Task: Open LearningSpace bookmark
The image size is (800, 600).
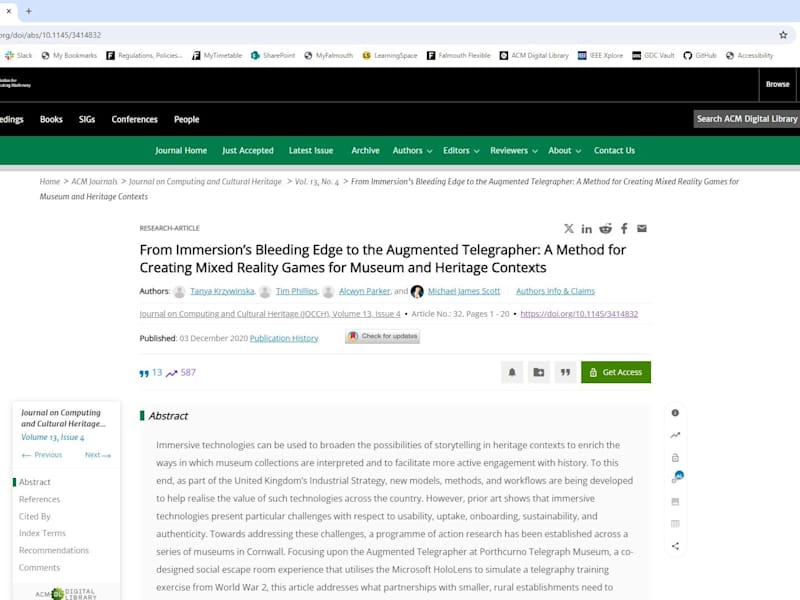Action: click(x=390, y=55)
